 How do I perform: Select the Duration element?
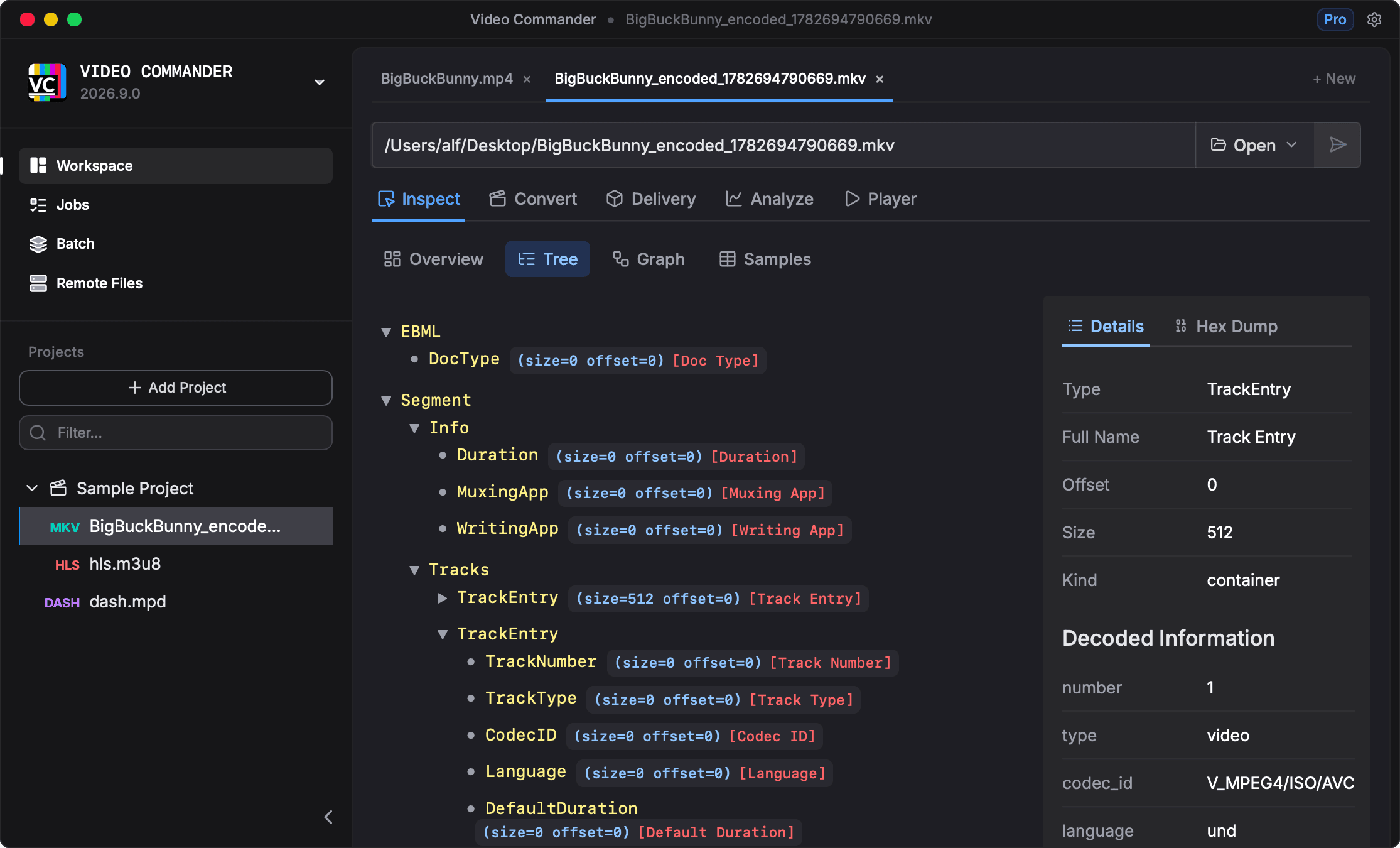point(497,455)
